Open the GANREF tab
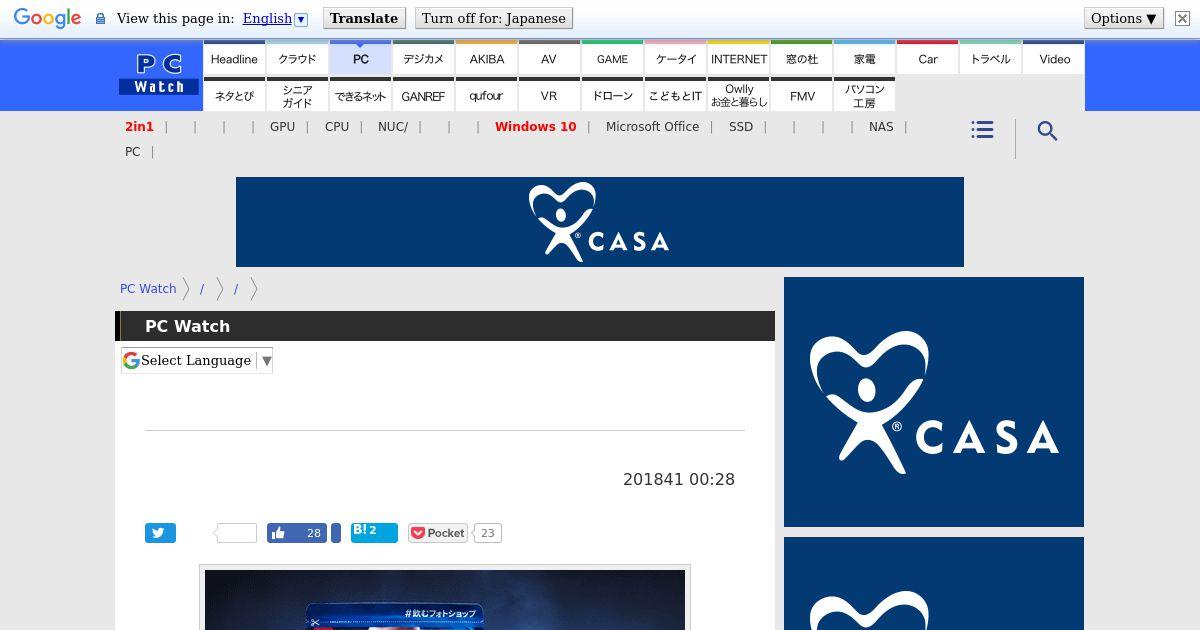 423,95
